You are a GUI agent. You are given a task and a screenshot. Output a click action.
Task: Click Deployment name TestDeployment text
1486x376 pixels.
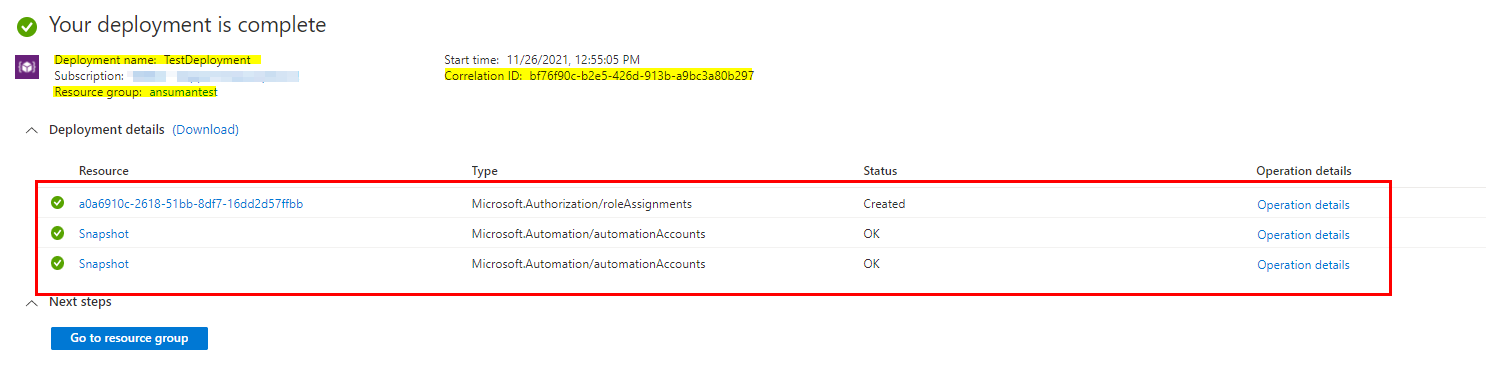click(x=153, y=60)
